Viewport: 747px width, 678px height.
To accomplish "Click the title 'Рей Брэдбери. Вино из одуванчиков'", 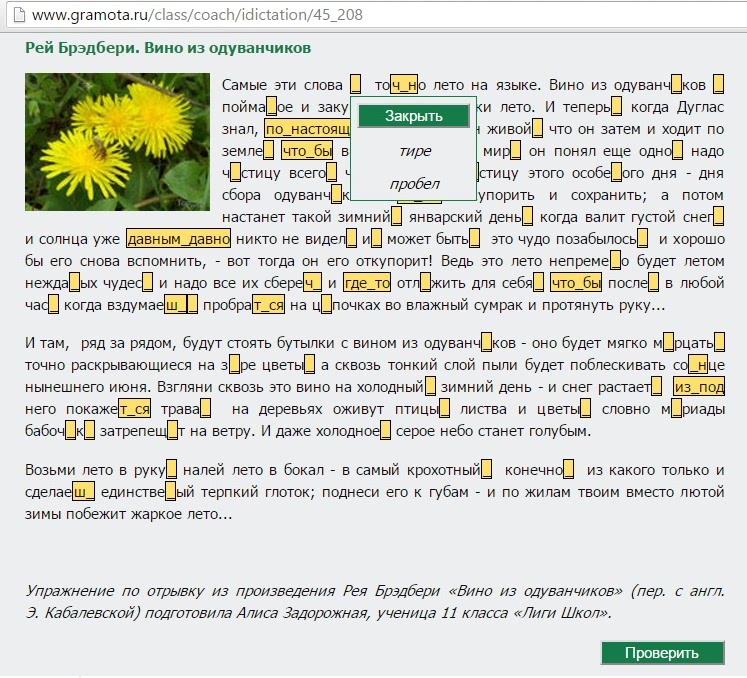I will pos(168,48).
